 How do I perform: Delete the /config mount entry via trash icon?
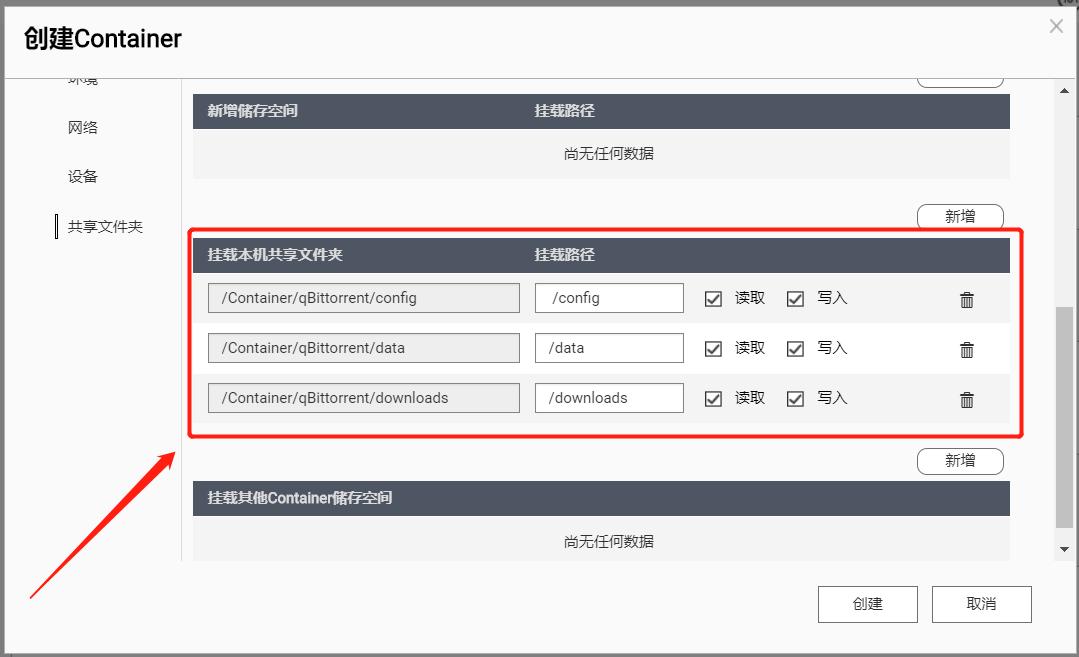(966, 298)
